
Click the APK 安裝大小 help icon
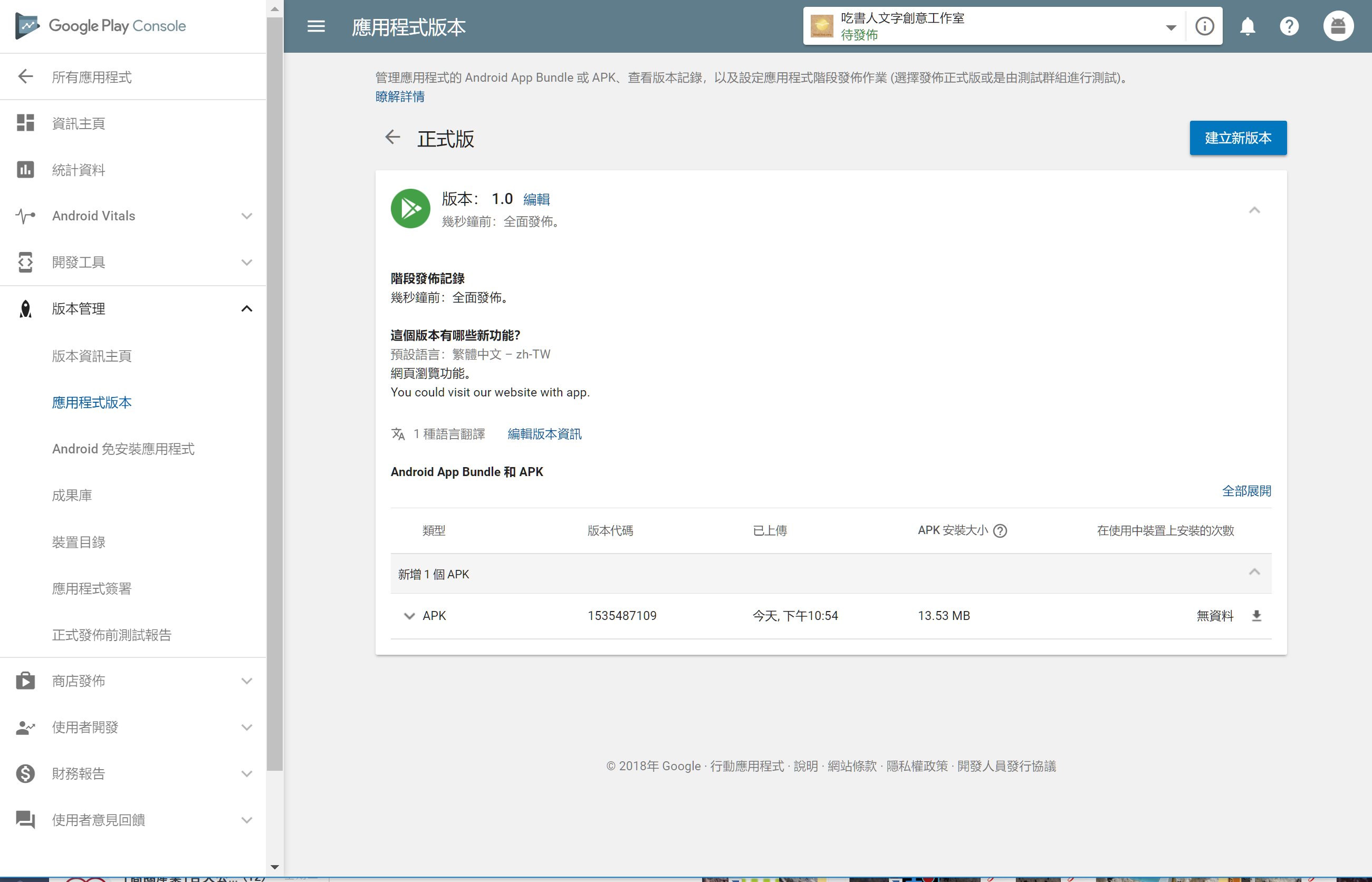[1000, 531]
